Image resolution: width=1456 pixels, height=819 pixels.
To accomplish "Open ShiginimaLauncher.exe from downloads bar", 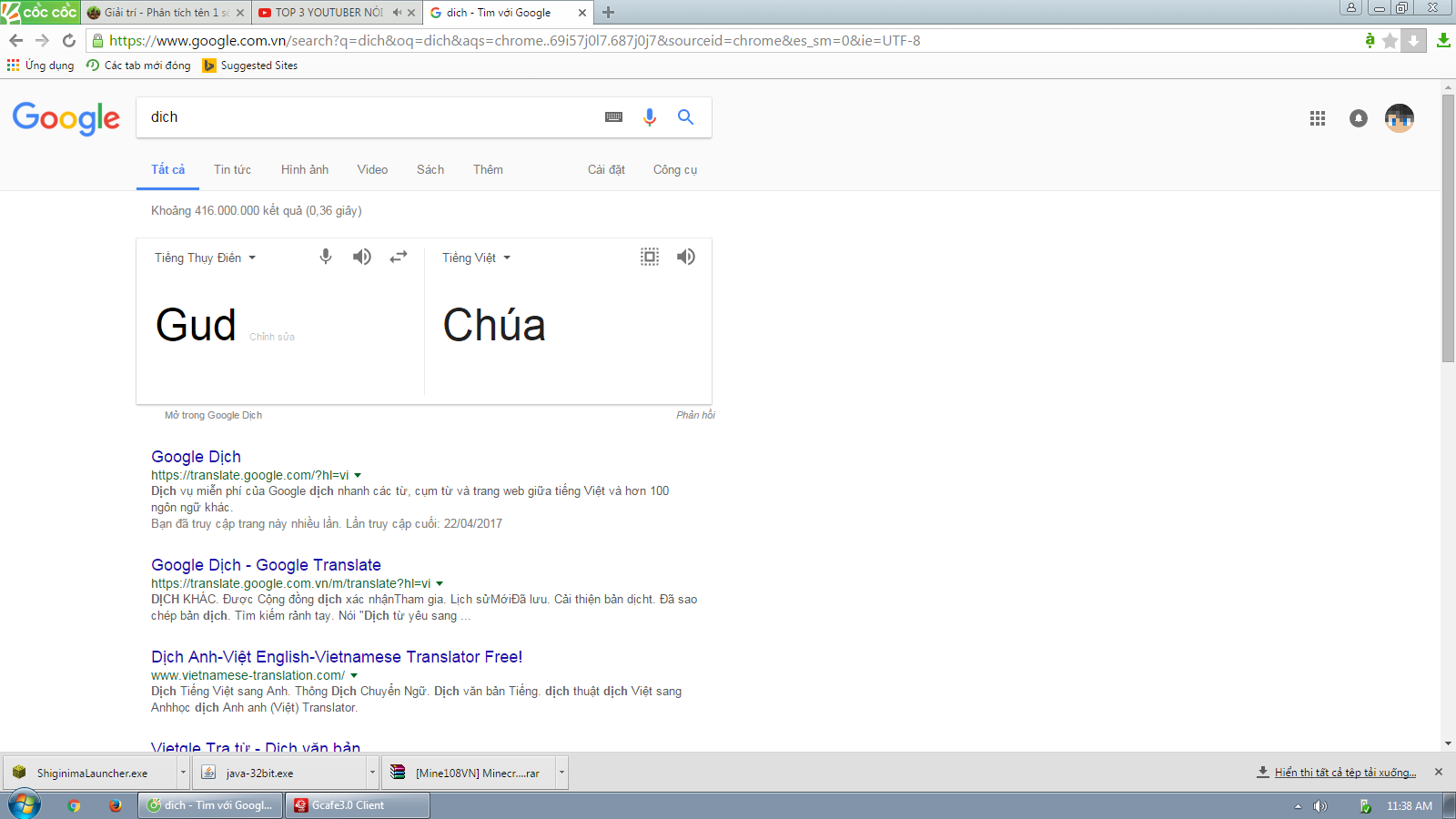I will tap(90, 773).
